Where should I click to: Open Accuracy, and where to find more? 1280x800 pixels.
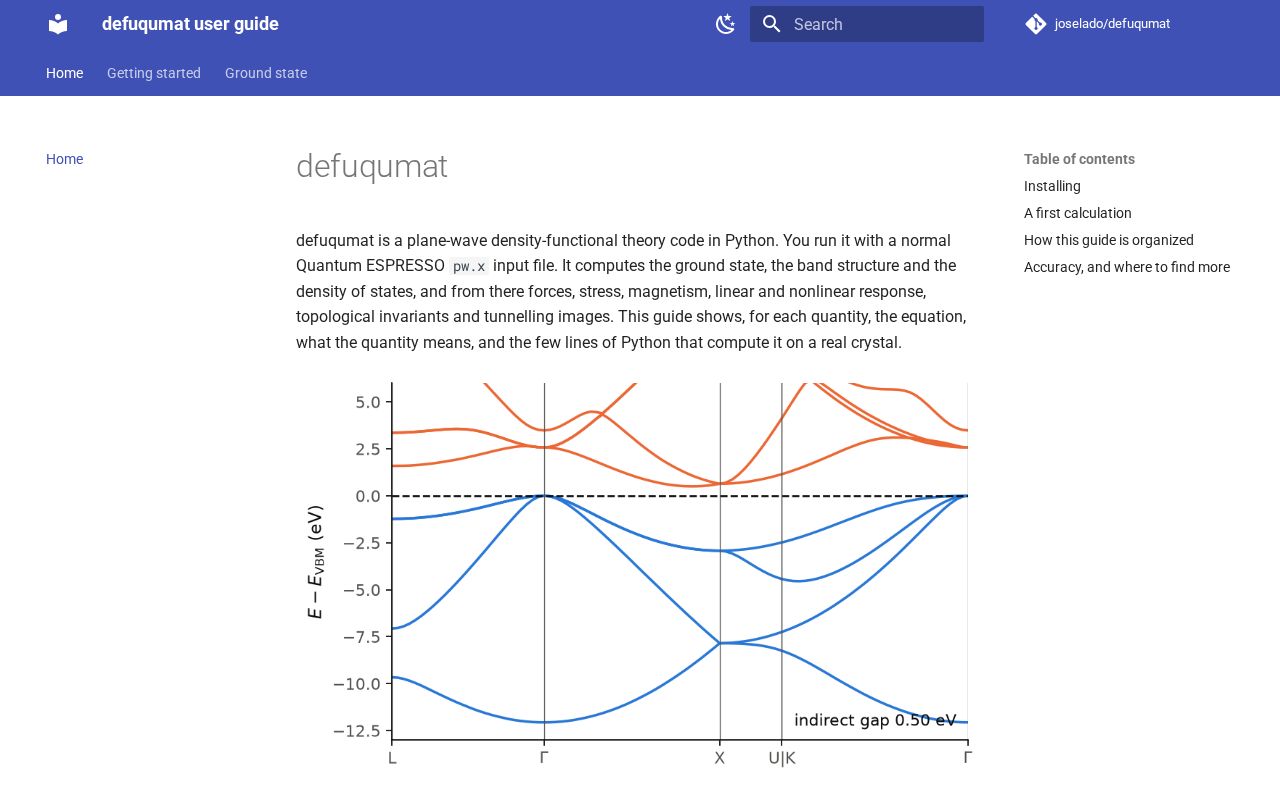pos(1127,267)
